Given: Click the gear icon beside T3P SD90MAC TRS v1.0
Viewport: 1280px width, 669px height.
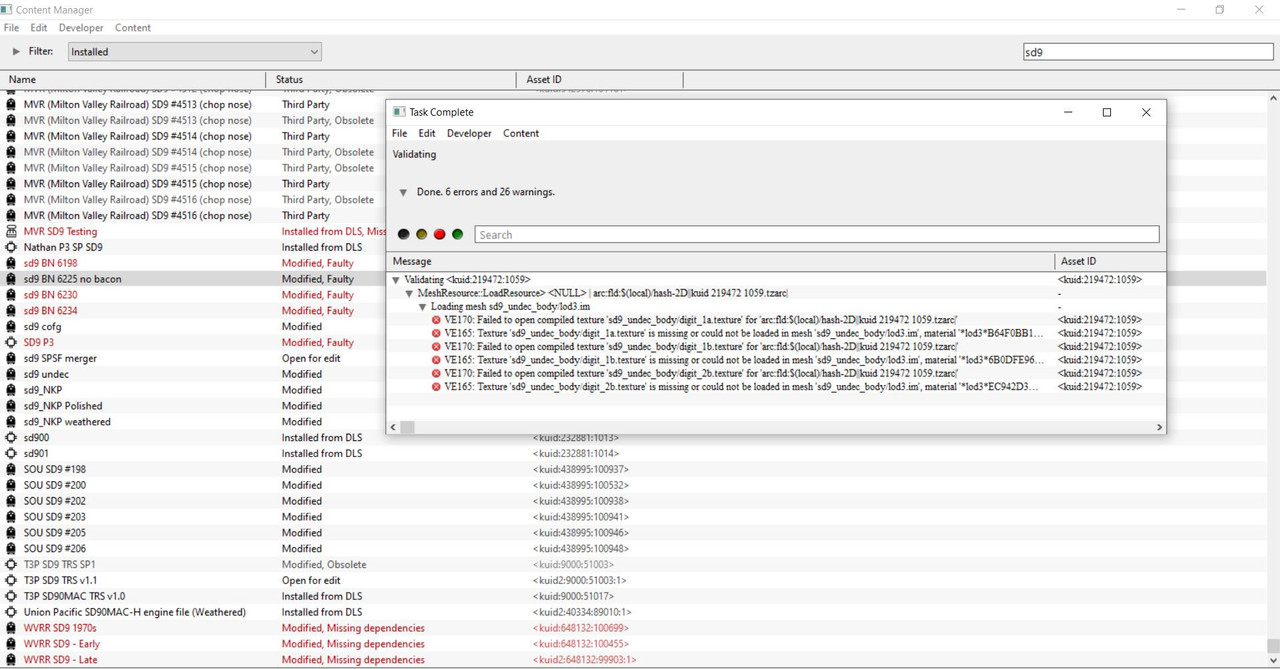Looking at the screenshot, I should pos(11,596).
